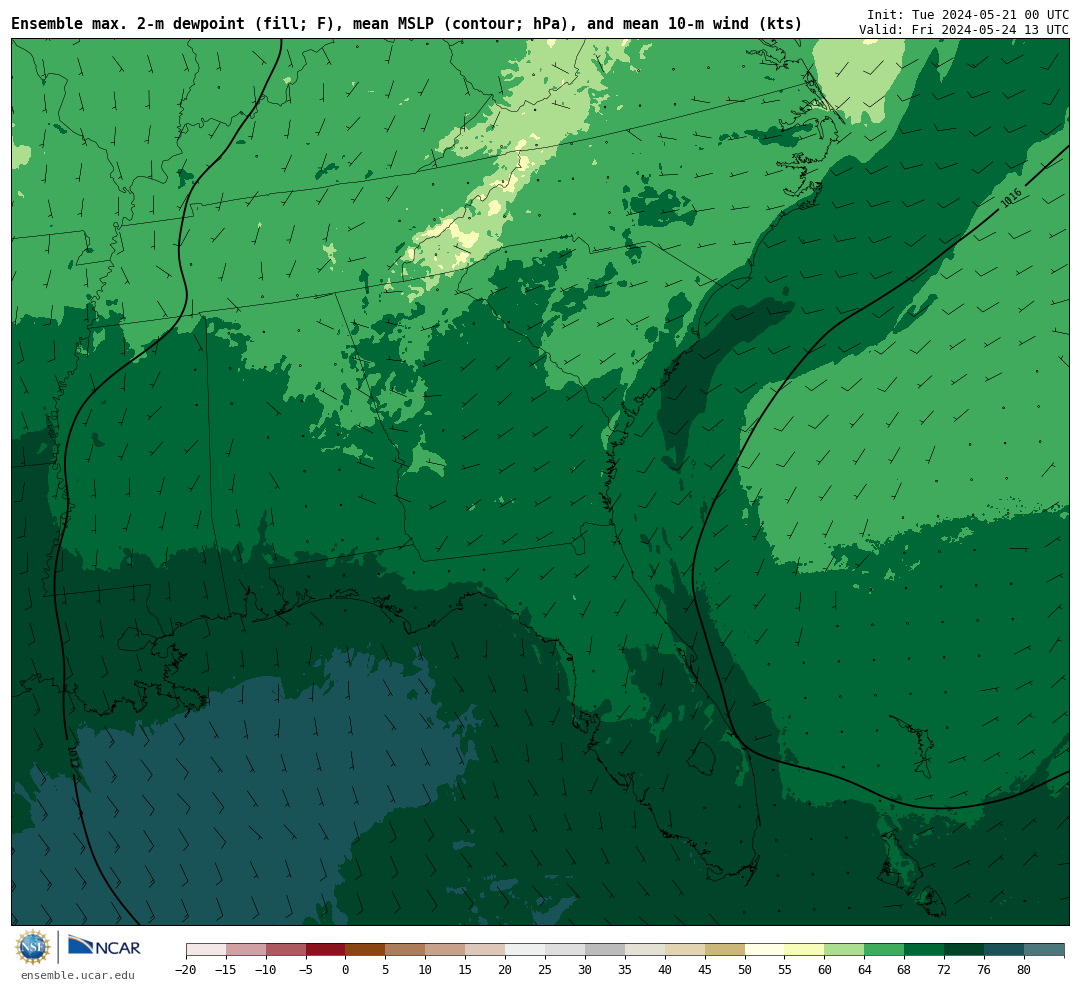Click the colorbar swatch between 5 and 10
Image resolution: width=1080 pixels, height=988 pixels.
[406, 949]
